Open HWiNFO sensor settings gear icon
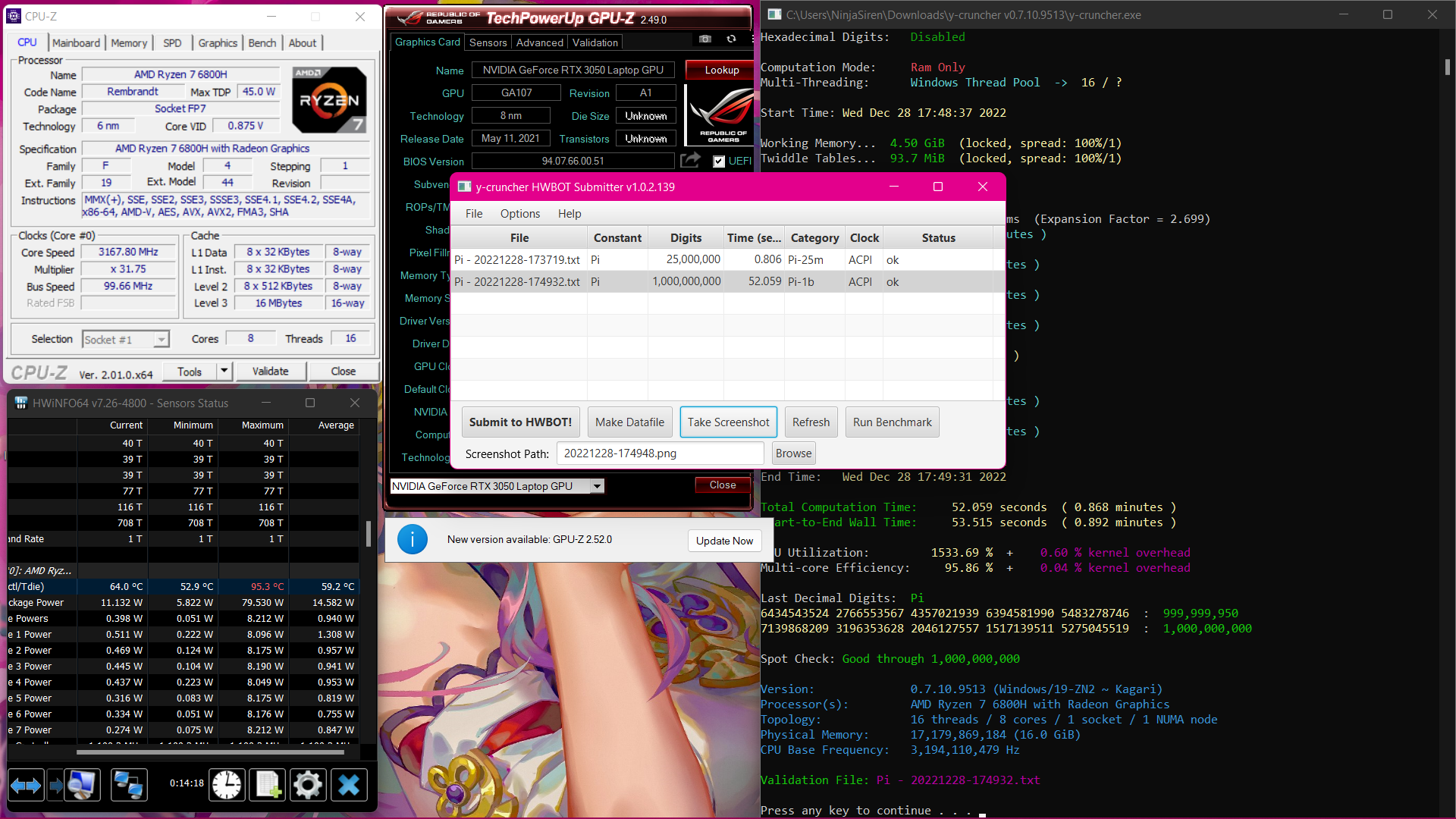The height and width of the screenshot is (819, 1456). pyautogui.click(x=308, y=785)
